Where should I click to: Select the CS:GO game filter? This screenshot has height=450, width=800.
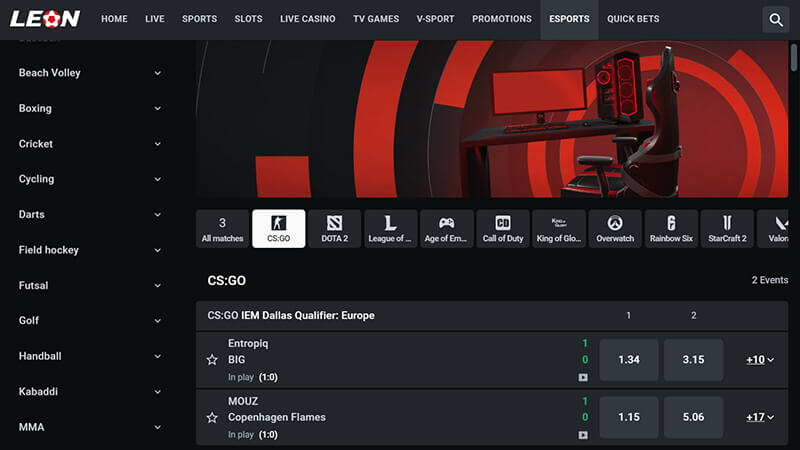tap(279, 229)
